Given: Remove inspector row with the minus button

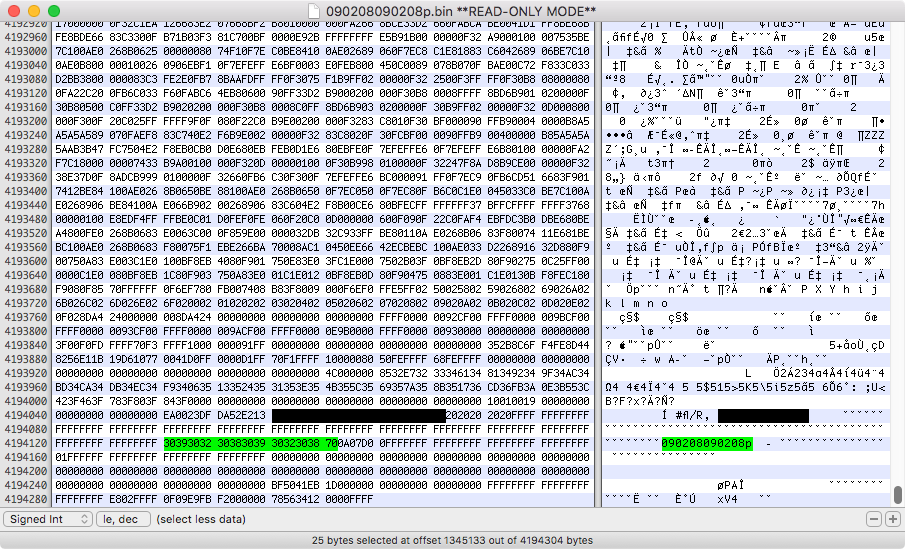Looking at the screenshot, I should coord(874,519).
